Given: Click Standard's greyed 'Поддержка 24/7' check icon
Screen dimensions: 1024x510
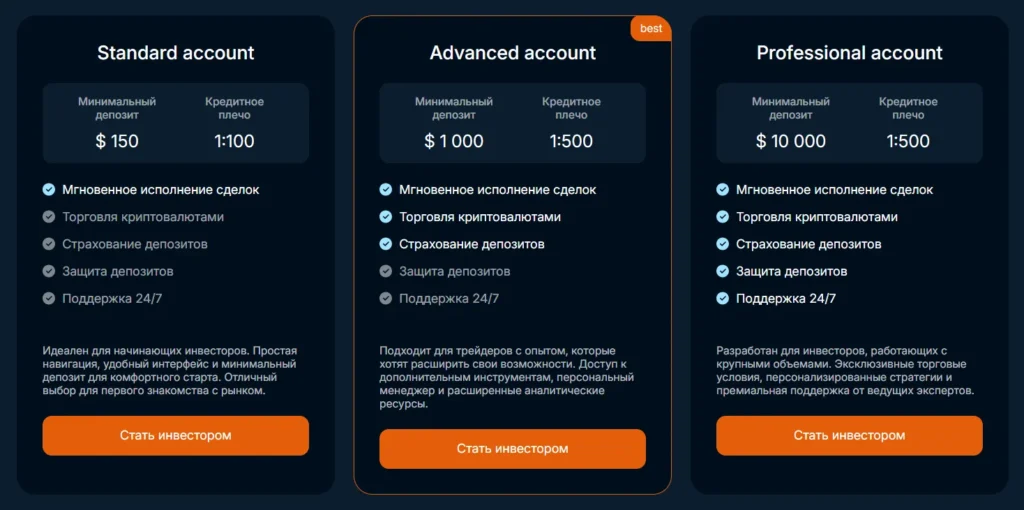Looking at the screenshot, I should point(49,298).
